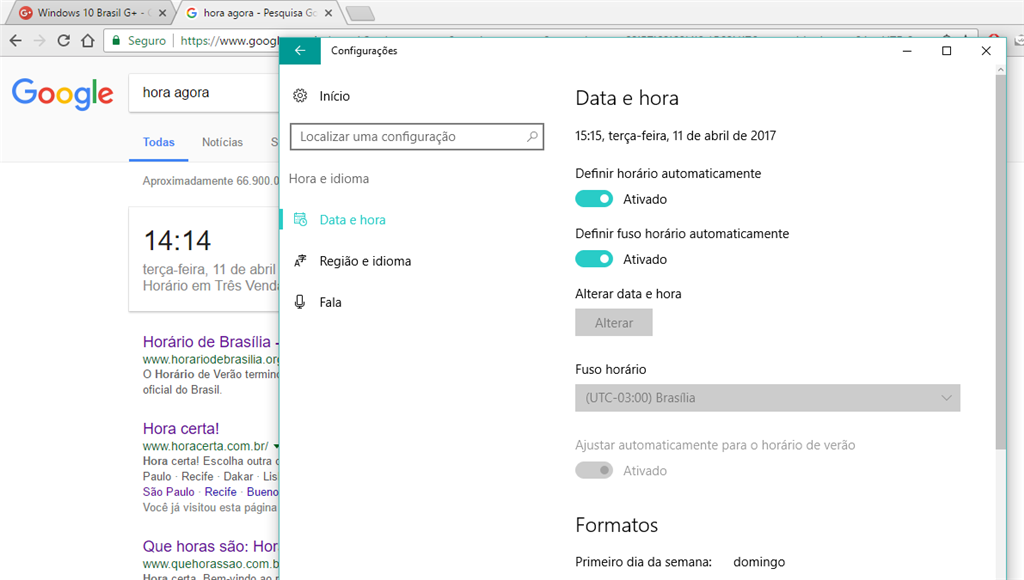Open the Fuso horário dropdown
This screenshot has height=580, width=1024.
point(767,398)
